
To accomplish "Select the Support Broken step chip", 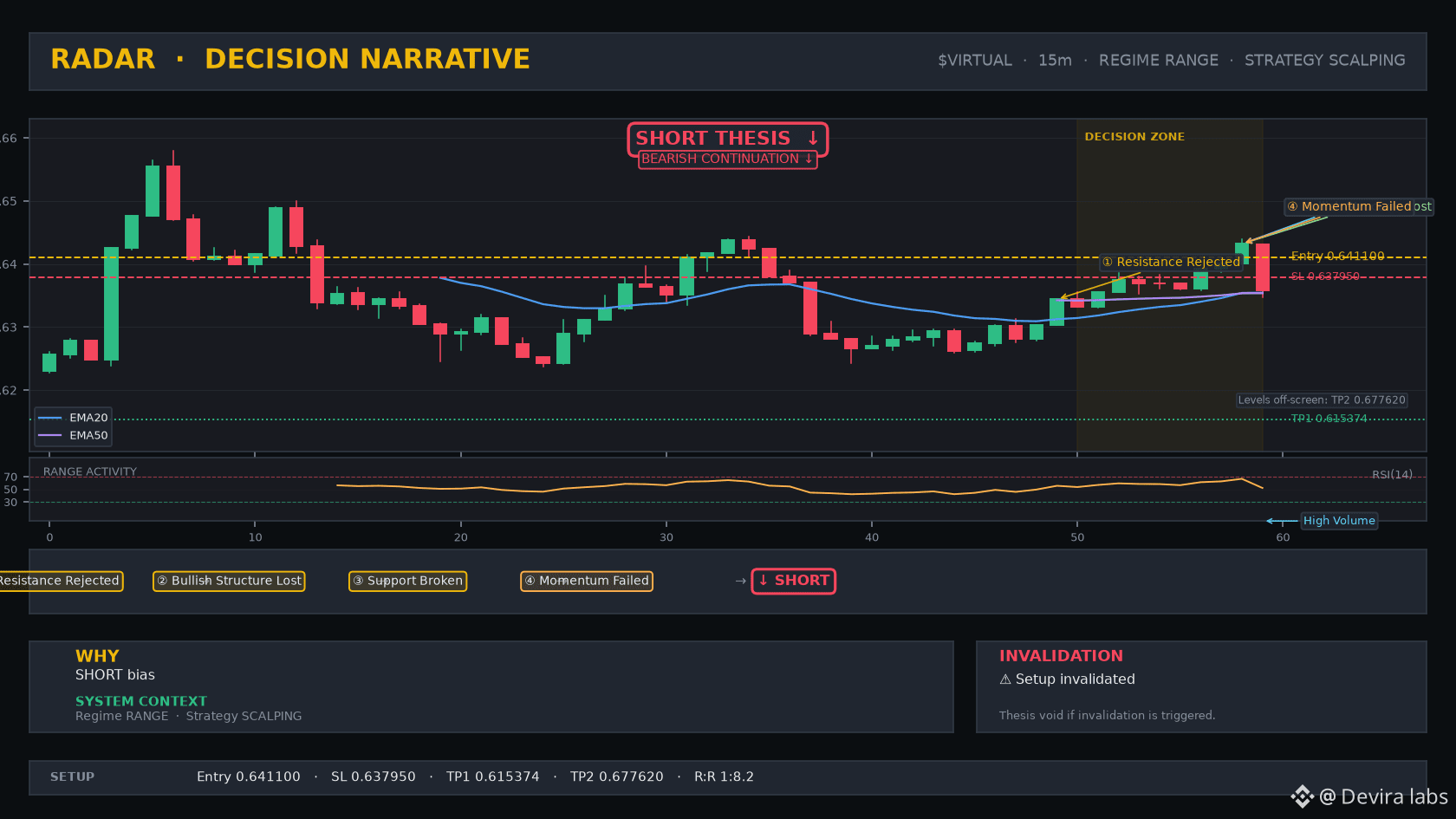I will [407, 581].
